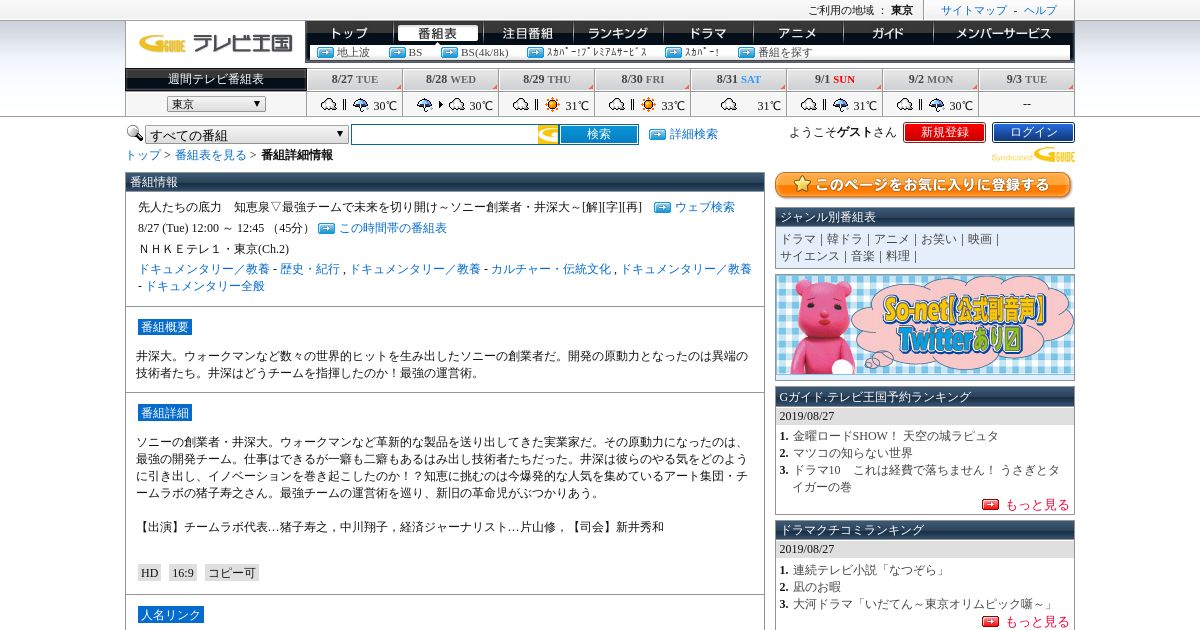The width and height of the screenshot is (1200, 630).
Task: Open ドキュメンタリー全般 genre link
Action: tap(205, 286)
